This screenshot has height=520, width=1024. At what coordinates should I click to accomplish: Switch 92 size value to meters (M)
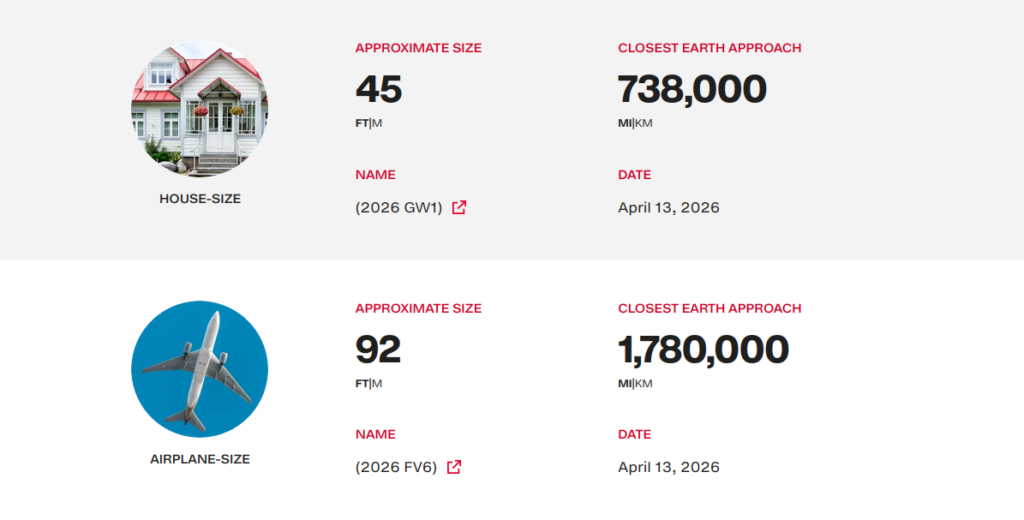[377, 383]
